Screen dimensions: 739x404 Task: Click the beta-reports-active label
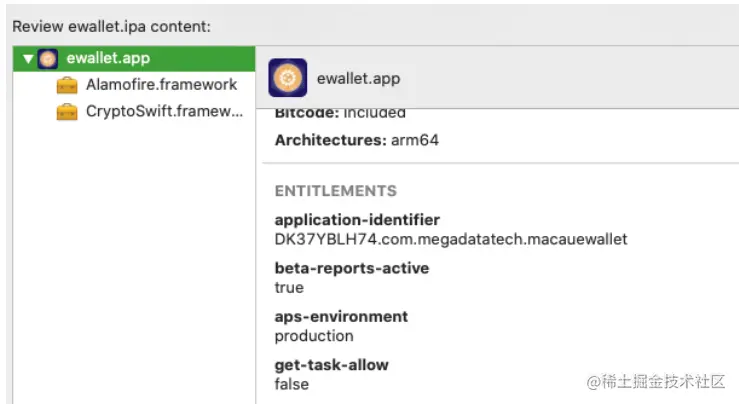(351, 268)
